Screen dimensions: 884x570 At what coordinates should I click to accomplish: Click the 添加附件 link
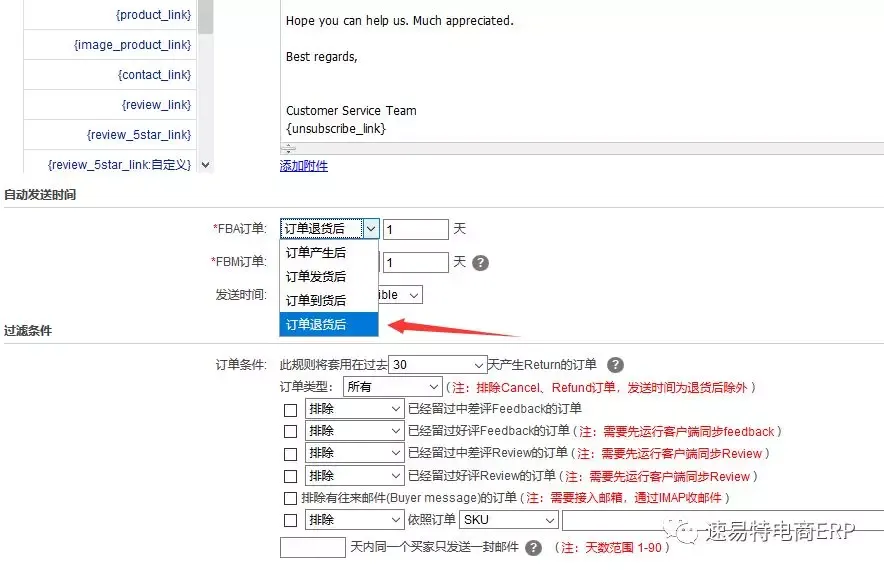303,166
